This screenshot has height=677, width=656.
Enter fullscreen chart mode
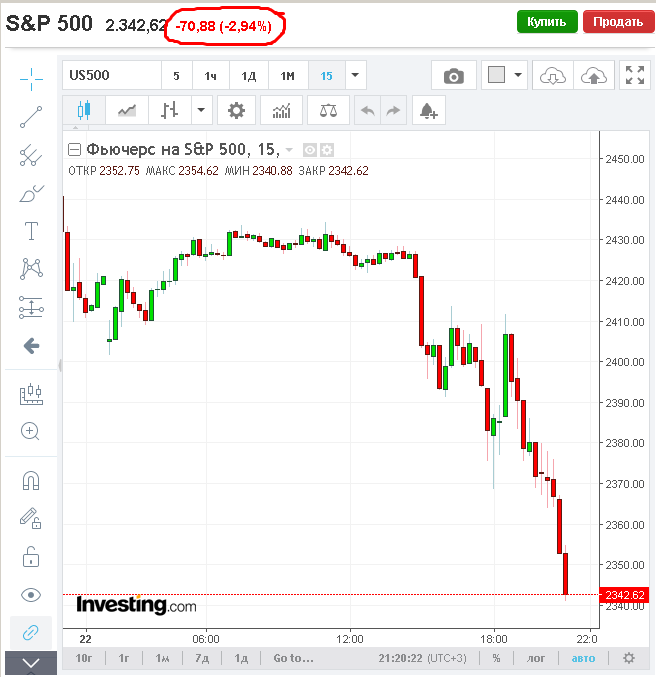point(634,76)
